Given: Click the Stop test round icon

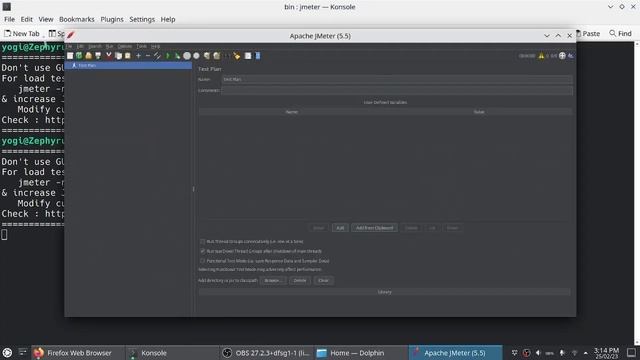Looking at the screenshot, I should coord(187,56).
